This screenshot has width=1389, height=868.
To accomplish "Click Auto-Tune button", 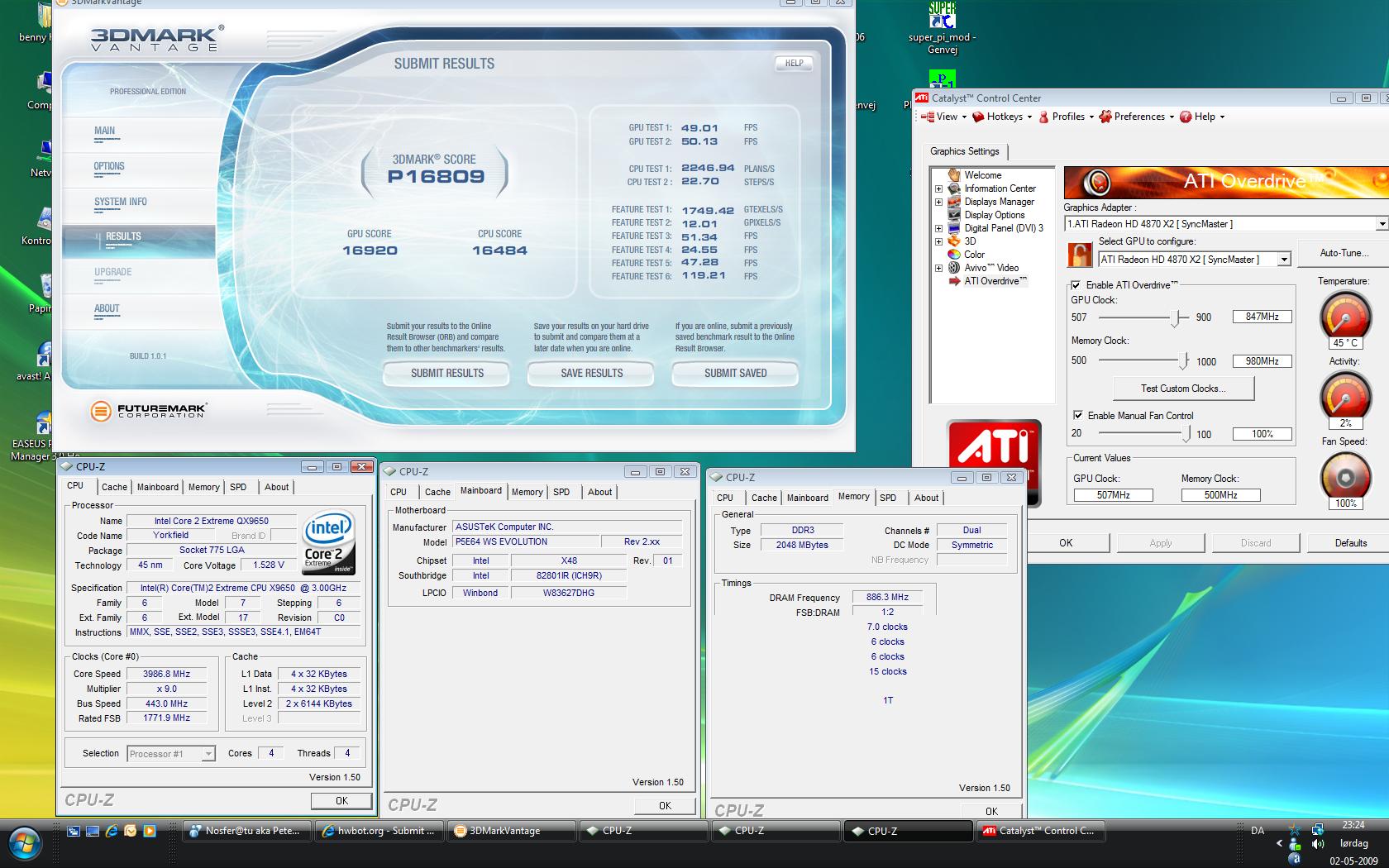I will tap(1344, 253).
